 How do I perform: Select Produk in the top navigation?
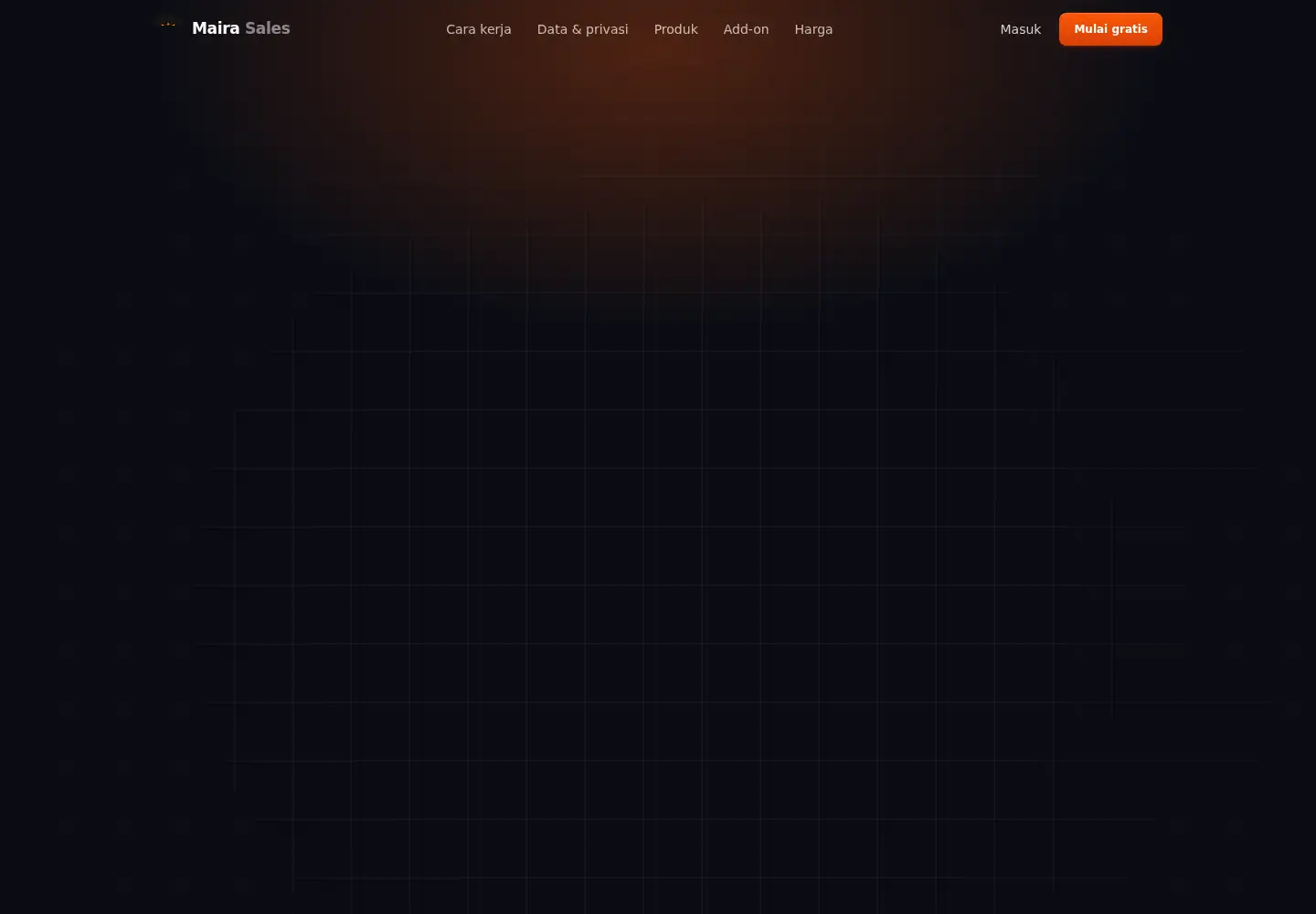tap(676, 29)
